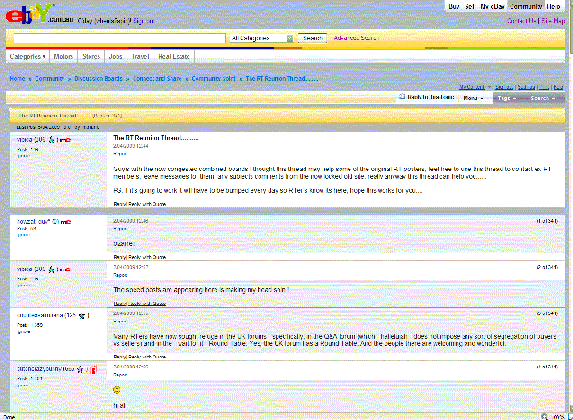This screenshot has width=573, height=420.
Task: Open the Sell tab in top navigation
Action: (470, 6)
